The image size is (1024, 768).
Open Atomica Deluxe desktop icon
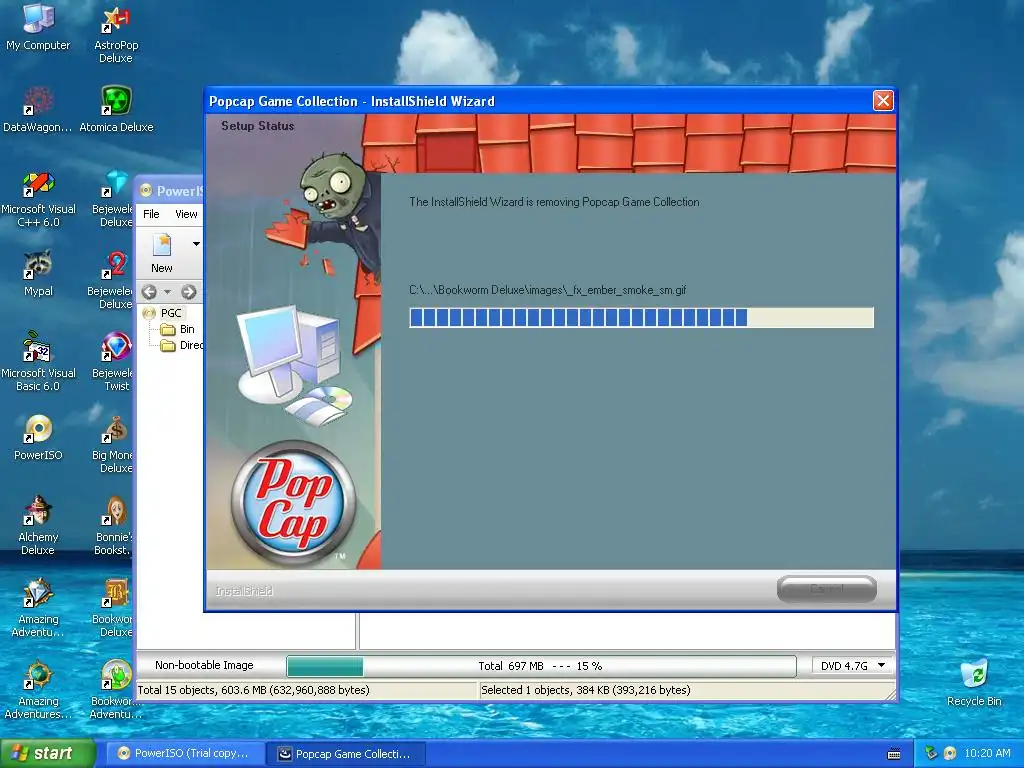[116, 109]
